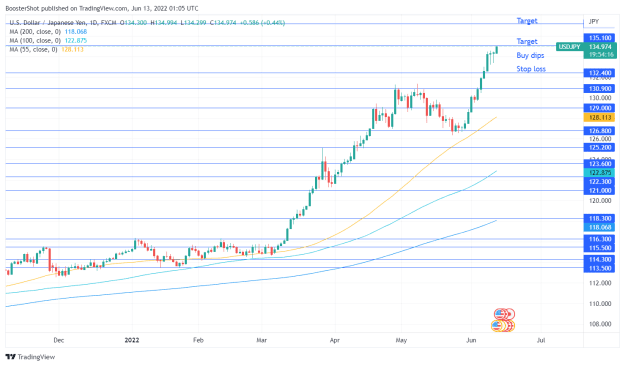Click the Jul label on the time axis
The width and height of the screenshot is (625, 366).
pyautogui.click(x=541, y=340)
